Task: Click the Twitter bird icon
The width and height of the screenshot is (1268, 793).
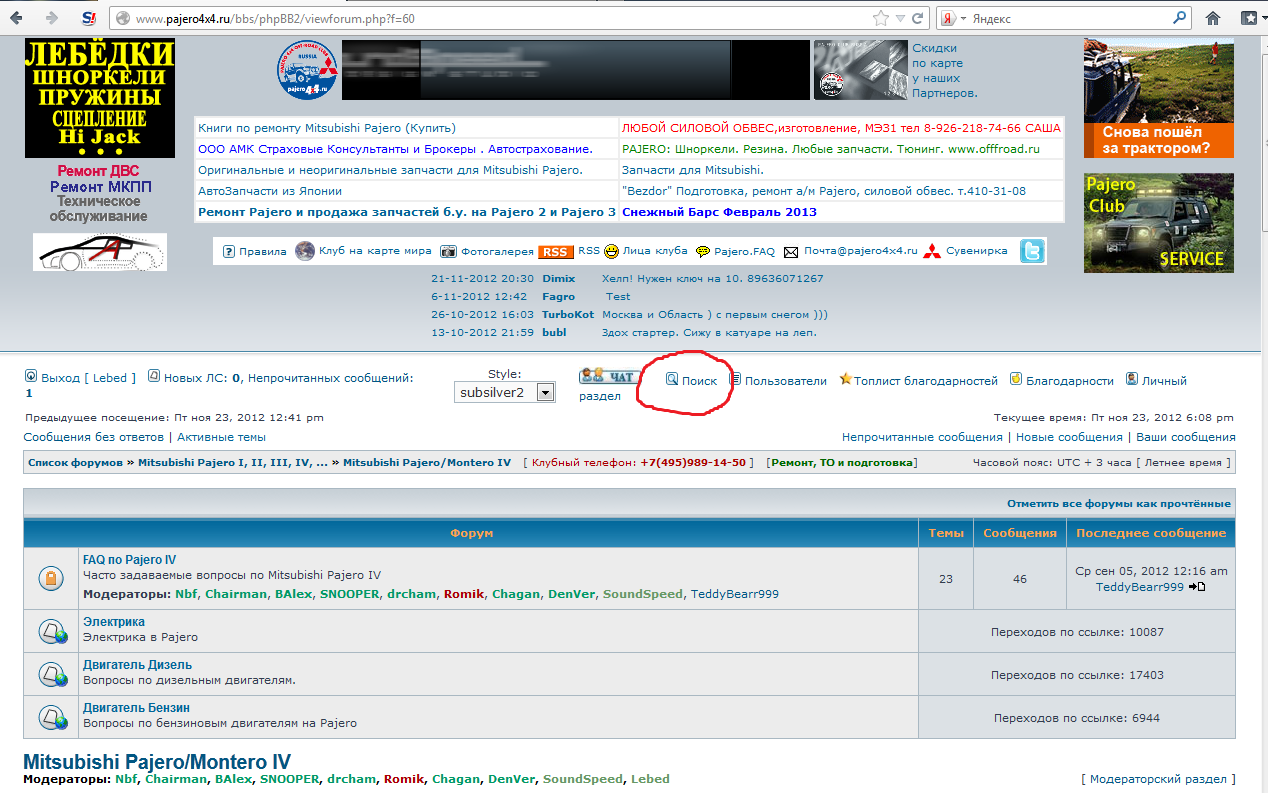Action: point(1031,251)
